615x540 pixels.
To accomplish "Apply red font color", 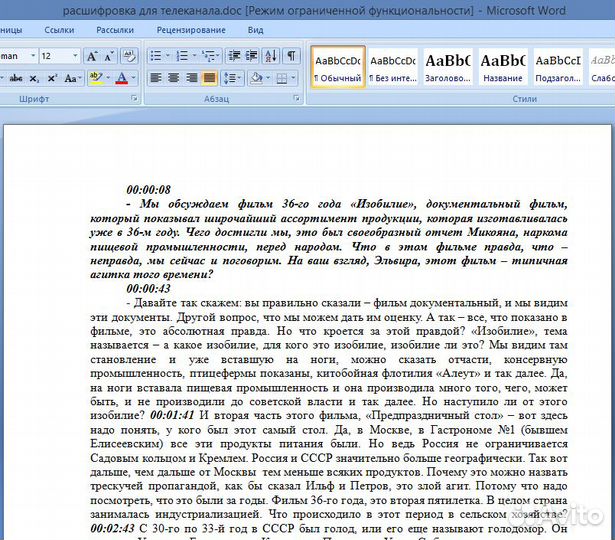I will click(x=122, y=78).
